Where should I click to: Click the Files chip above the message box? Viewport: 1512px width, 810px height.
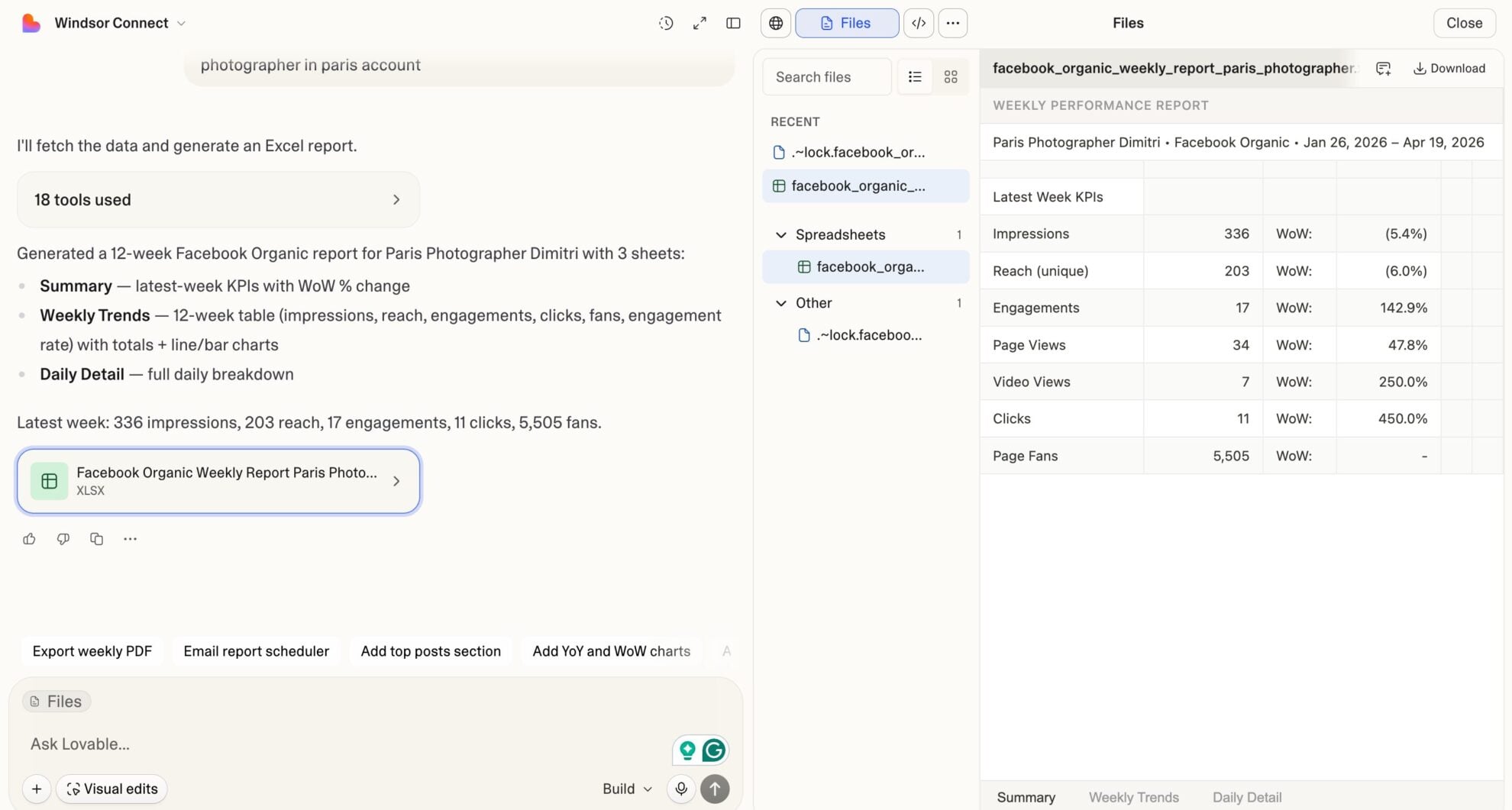(x=57, y=702)
